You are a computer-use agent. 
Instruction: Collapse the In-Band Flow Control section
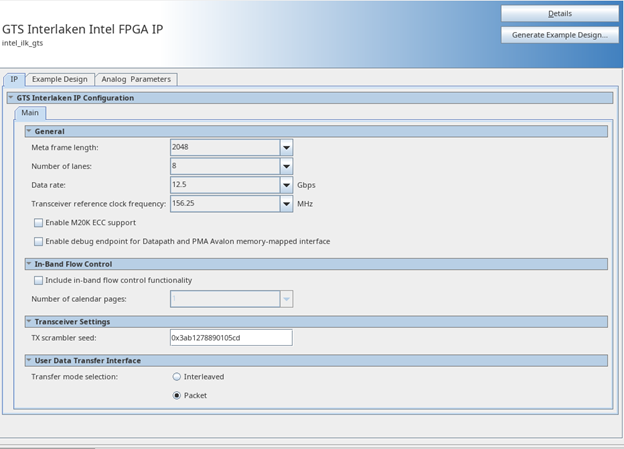pyautogui.click(x=29, y=264)
